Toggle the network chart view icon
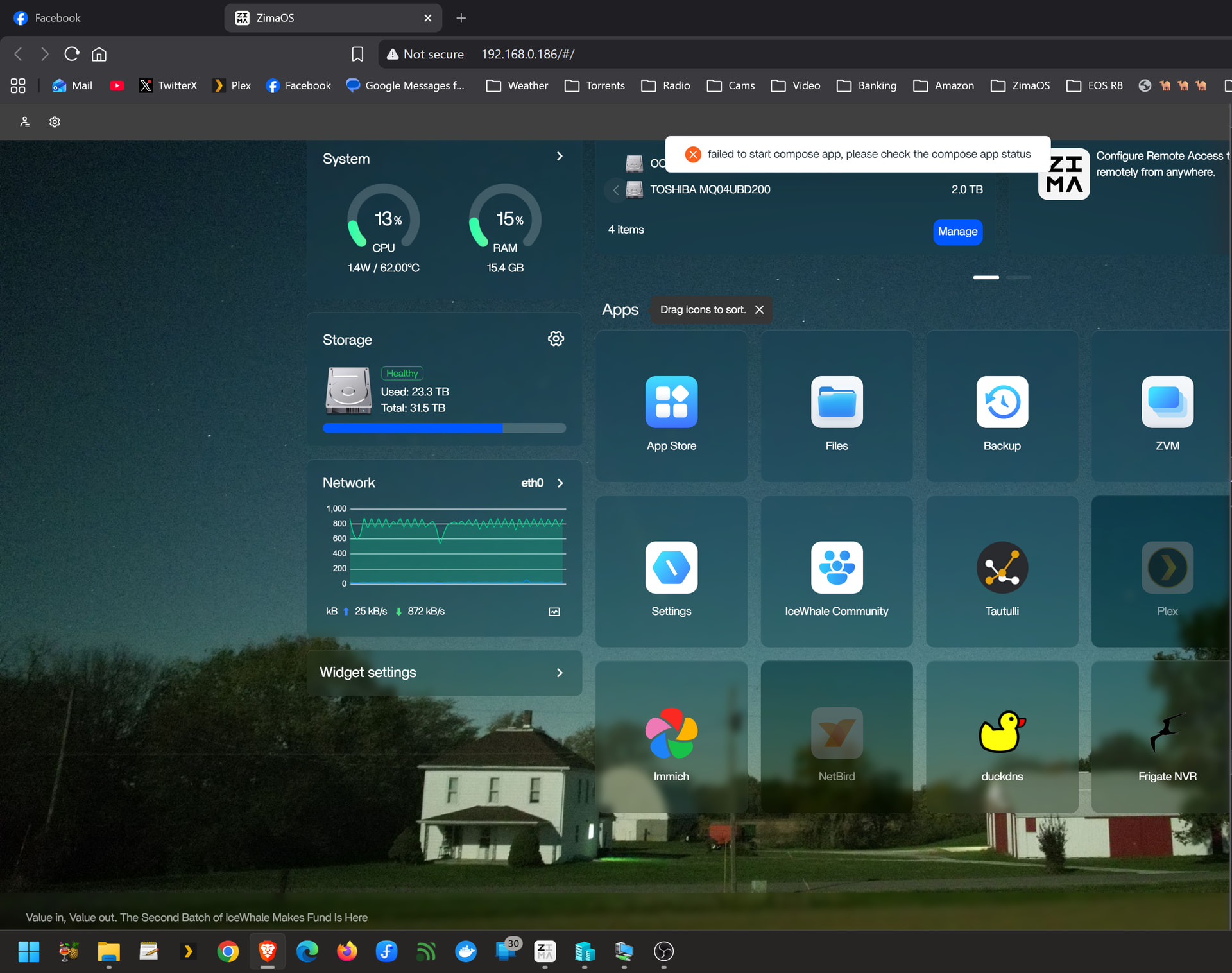1232x973 pixels. [x=554, y=612]
